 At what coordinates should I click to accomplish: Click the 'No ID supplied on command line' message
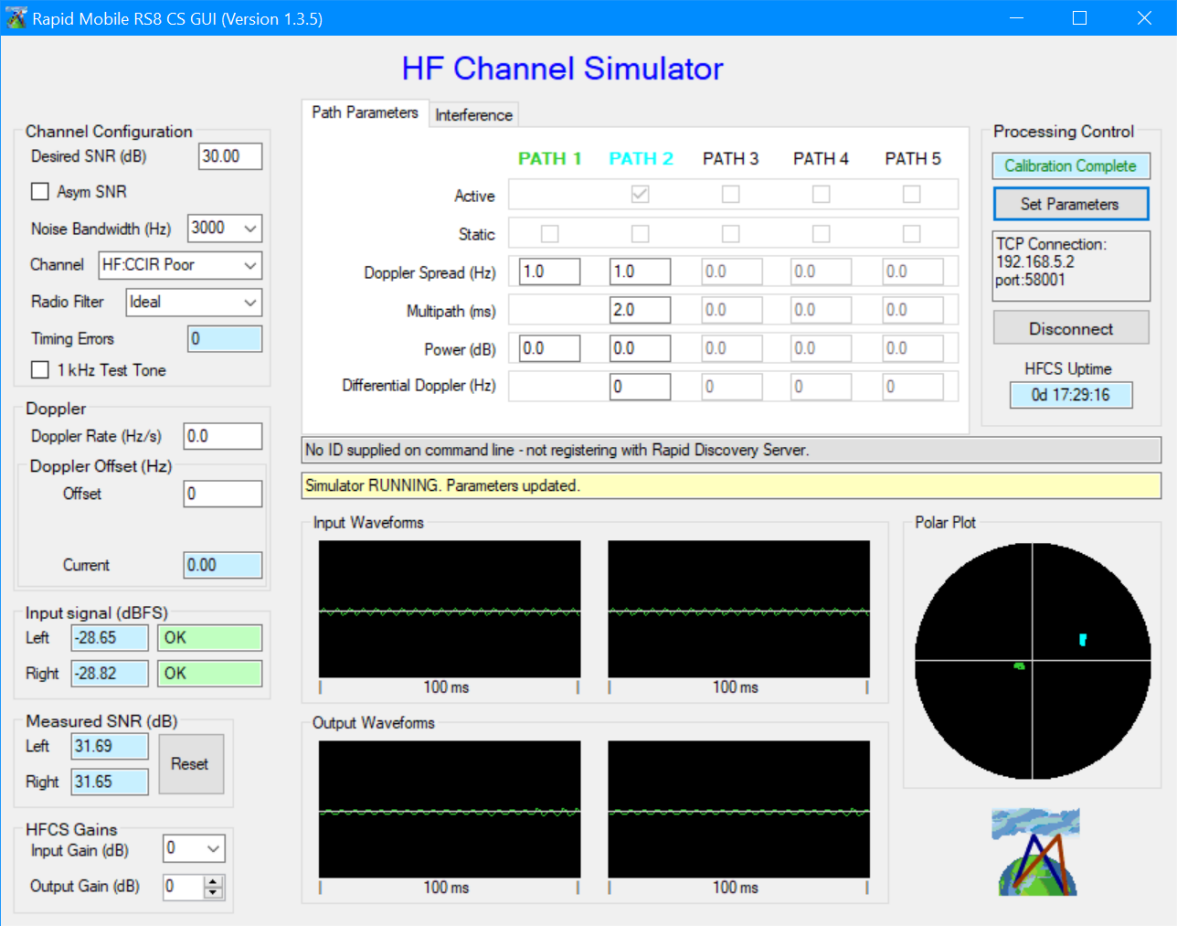[731, 450]
